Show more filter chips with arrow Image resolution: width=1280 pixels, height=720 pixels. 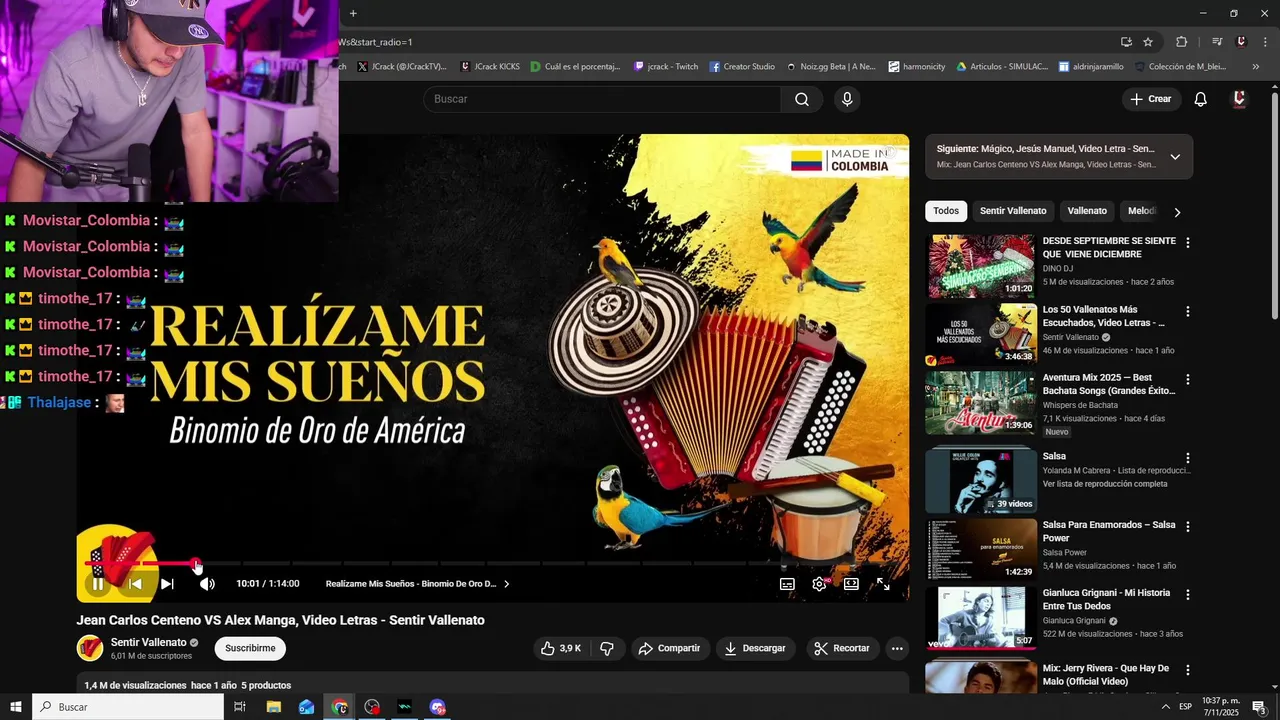click(x=1177, y=212)
